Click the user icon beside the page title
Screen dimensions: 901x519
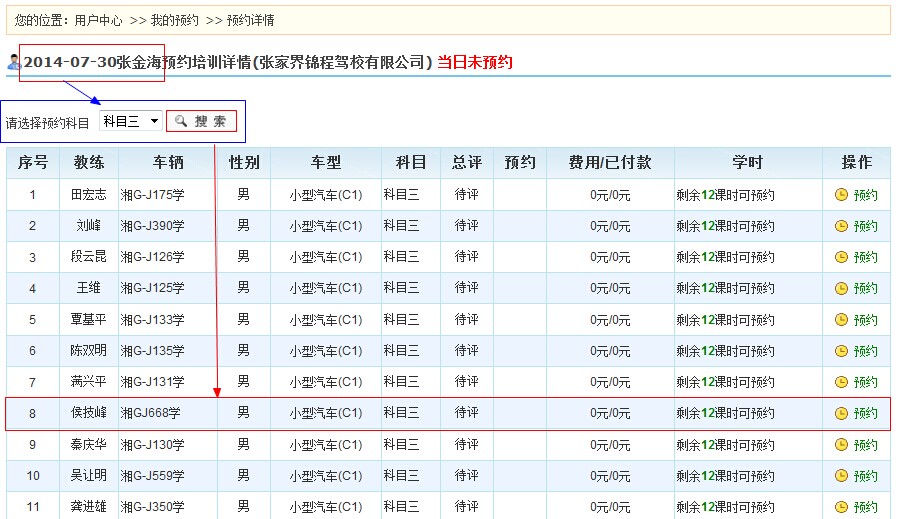[13, 62]
